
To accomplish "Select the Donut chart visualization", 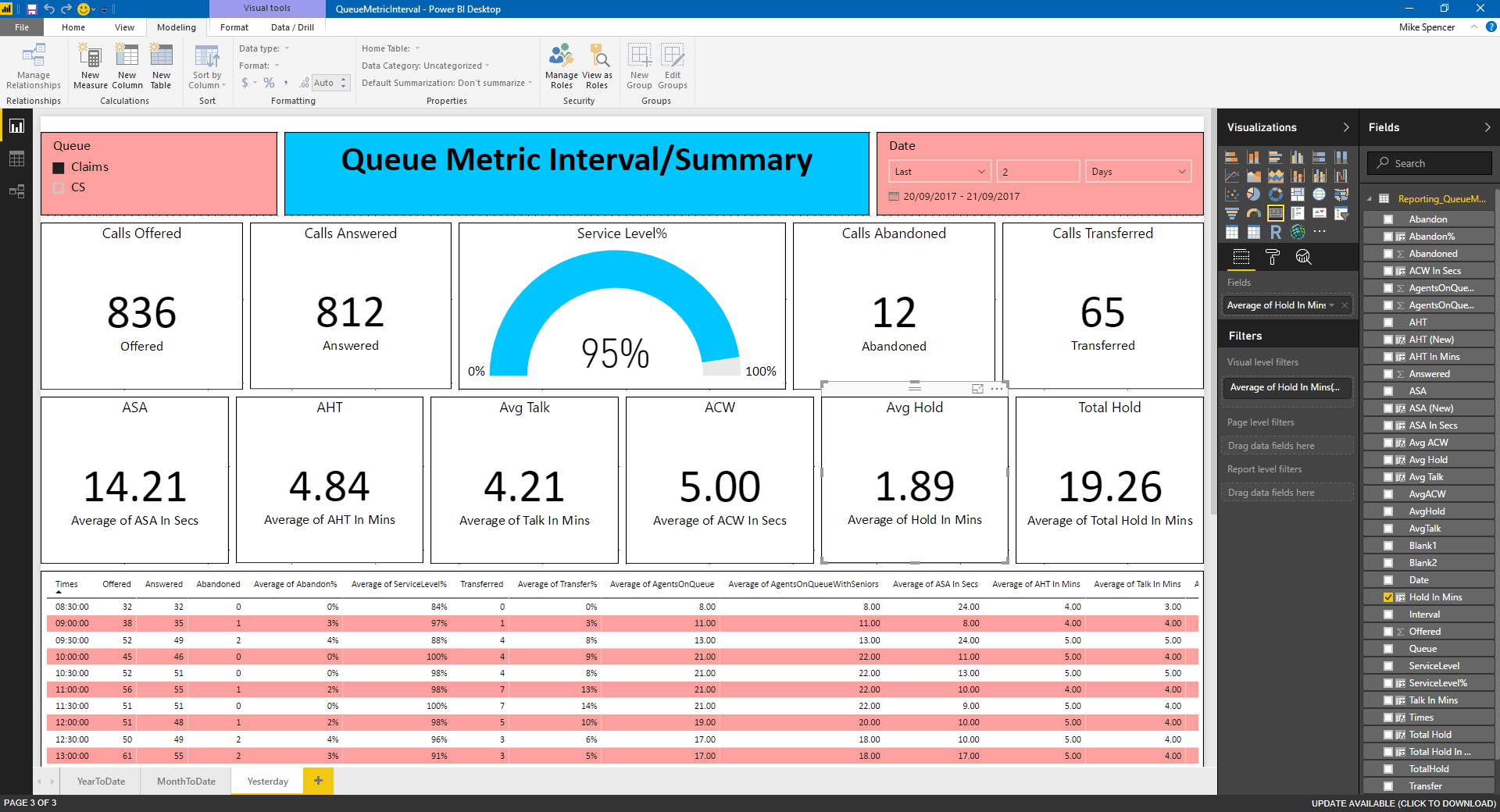I will (x=1275, y=194).
